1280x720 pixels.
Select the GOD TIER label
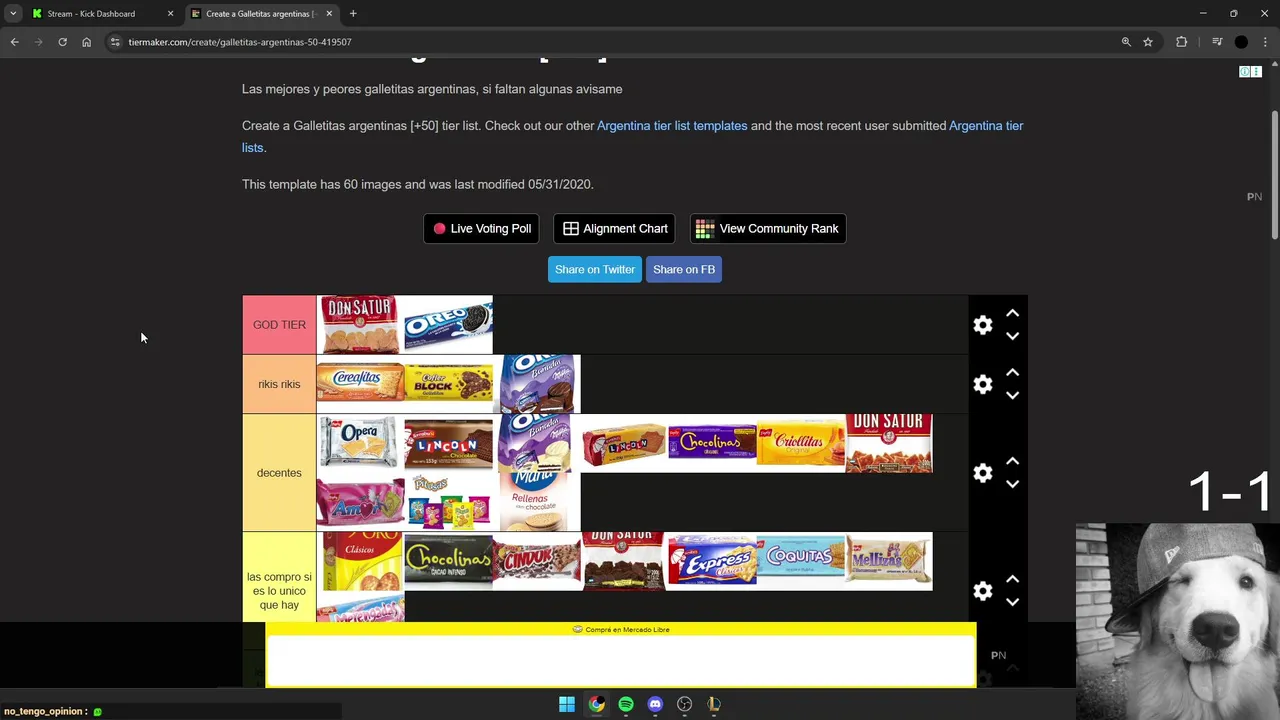tap(279, 325)
